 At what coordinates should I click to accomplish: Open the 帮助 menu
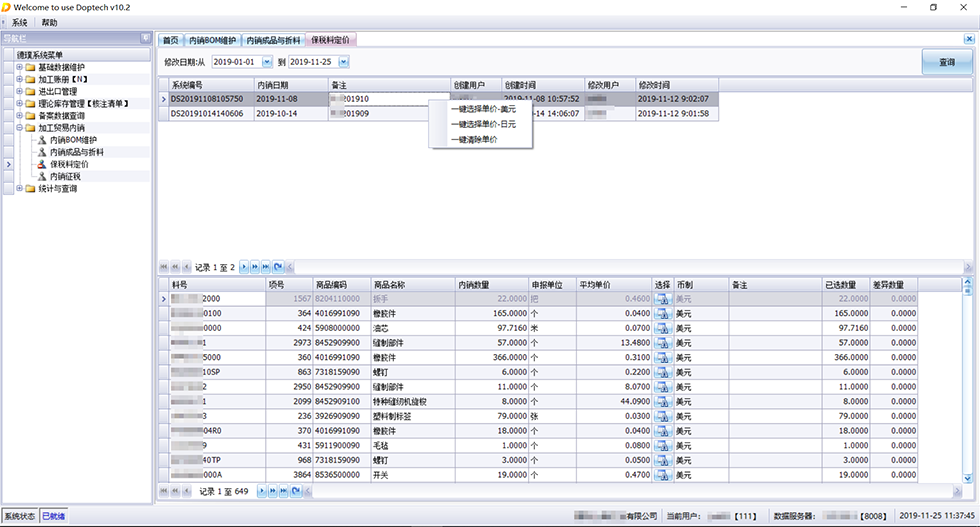50,22
